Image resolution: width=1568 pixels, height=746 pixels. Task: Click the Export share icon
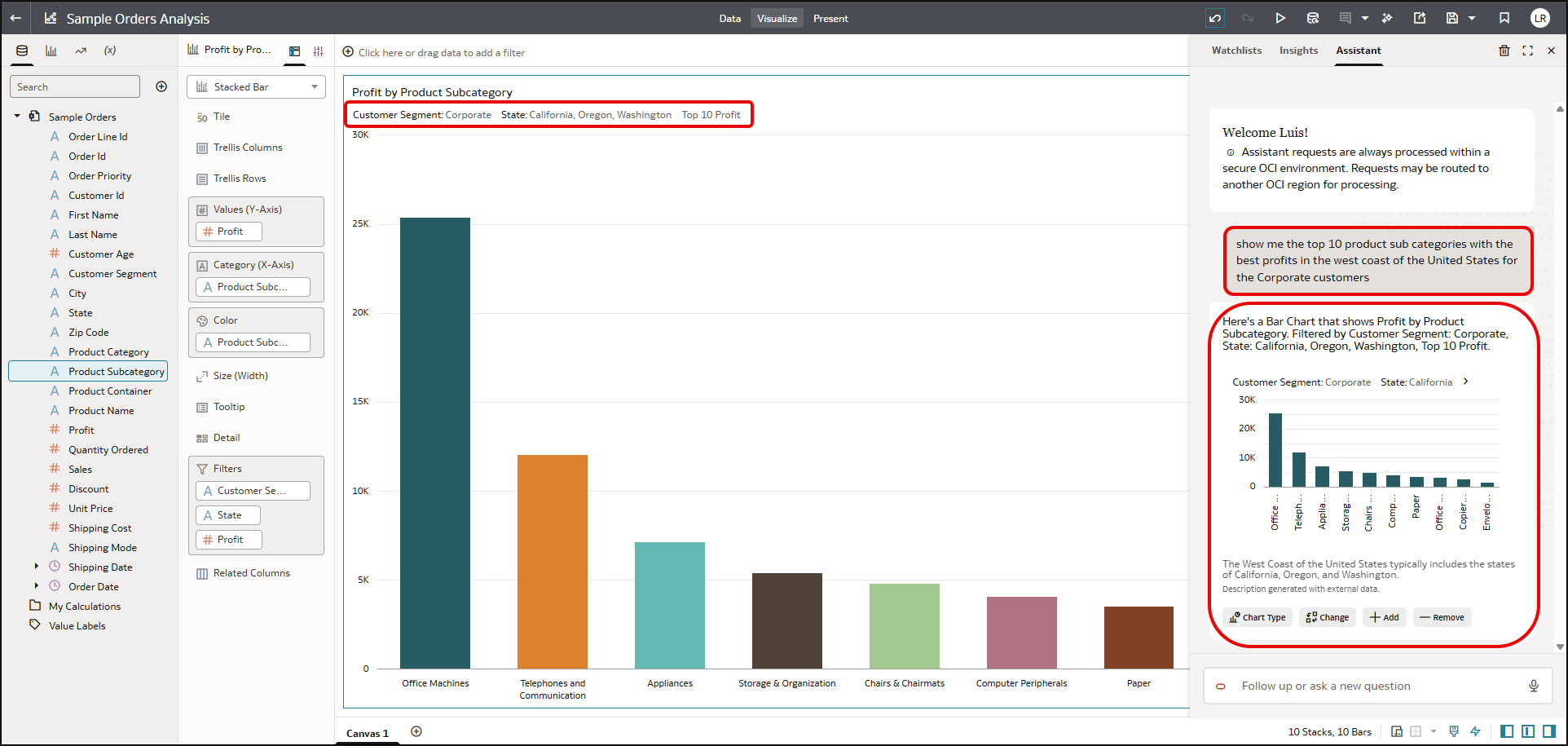(1420, 18)
